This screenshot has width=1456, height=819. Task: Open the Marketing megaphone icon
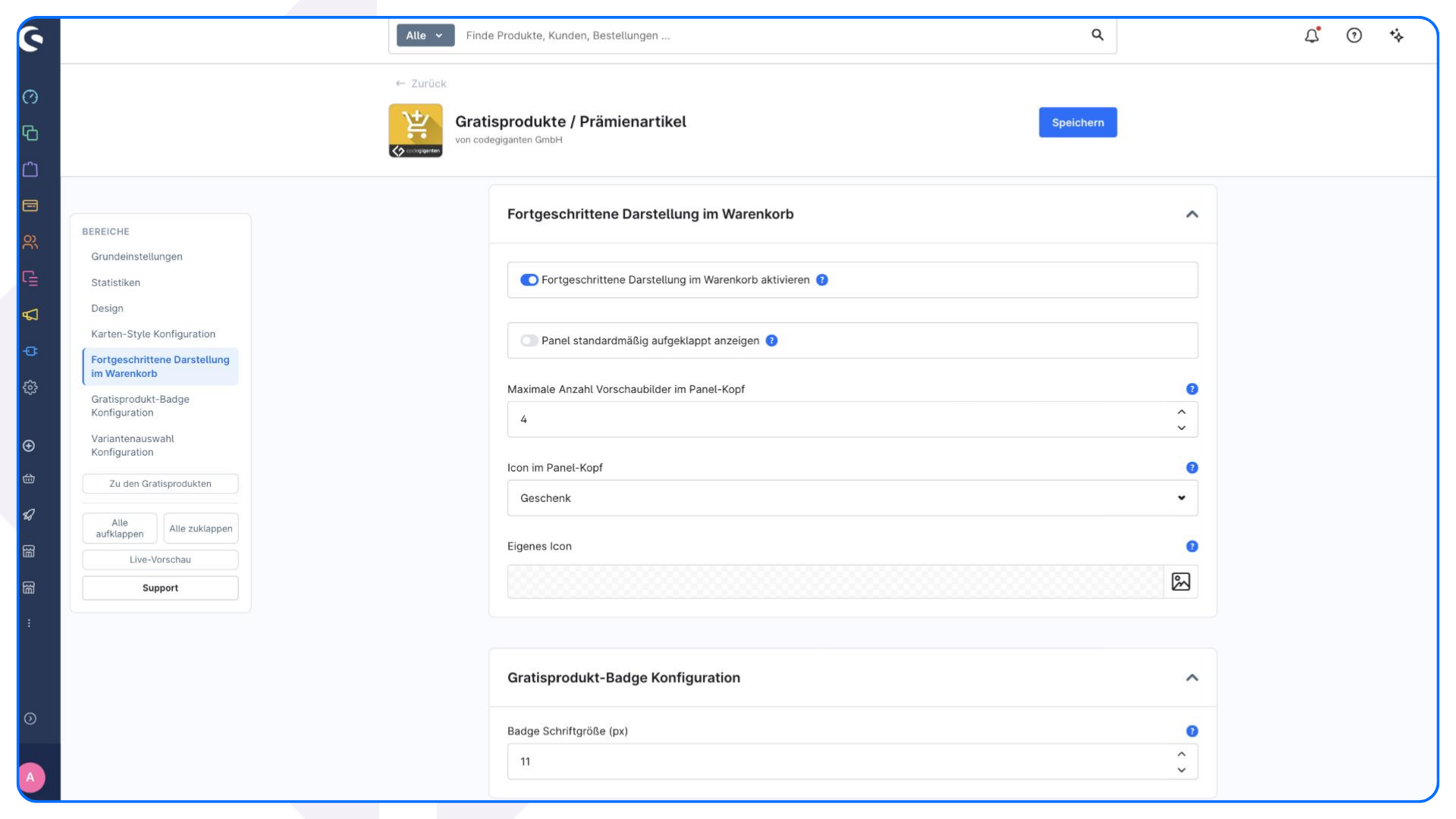tap(30, 315)
